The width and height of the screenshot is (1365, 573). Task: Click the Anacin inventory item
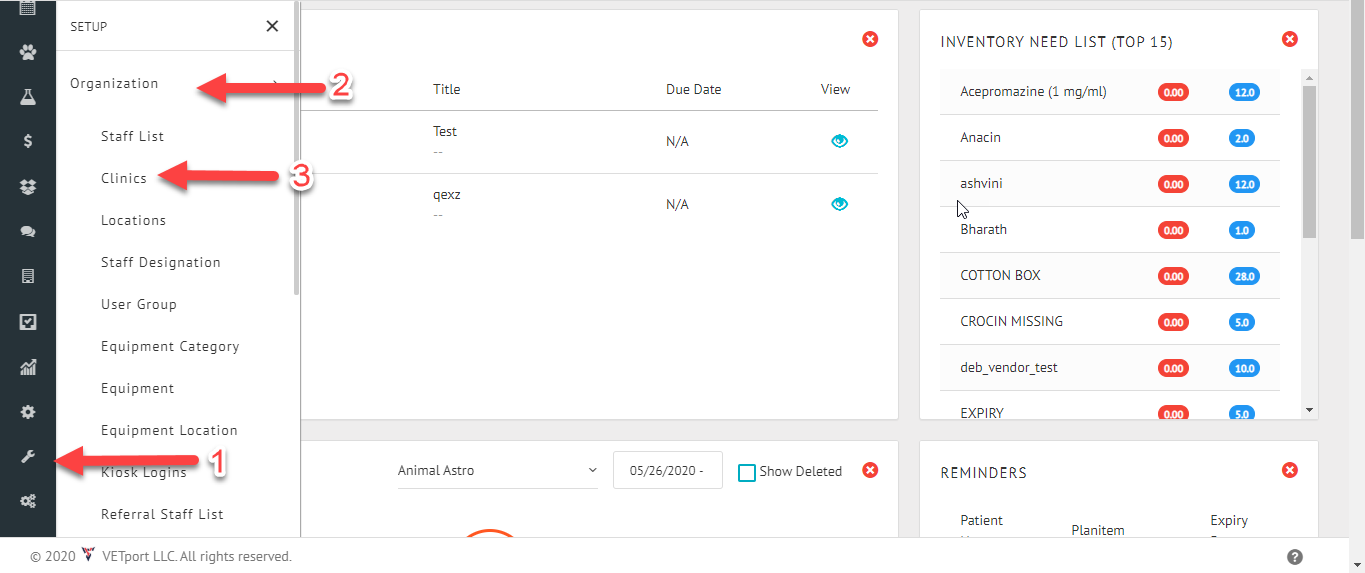[980, 137]
